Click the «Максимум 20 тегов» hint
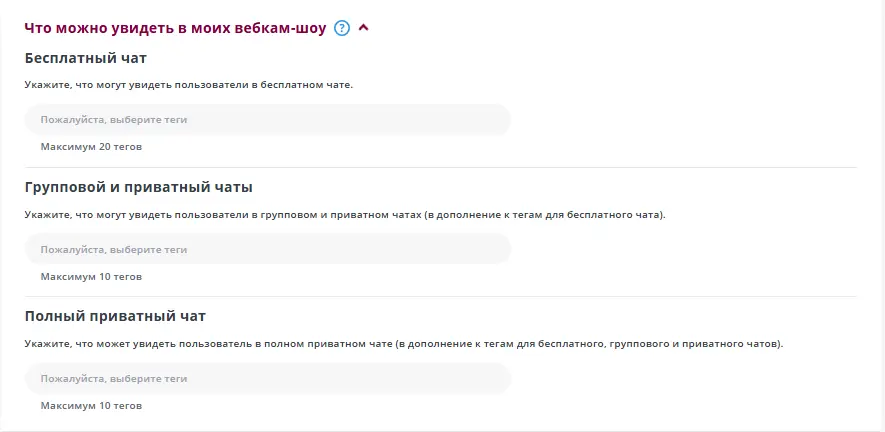The height and width of the screenshot is (432, 885). (91, 147)
